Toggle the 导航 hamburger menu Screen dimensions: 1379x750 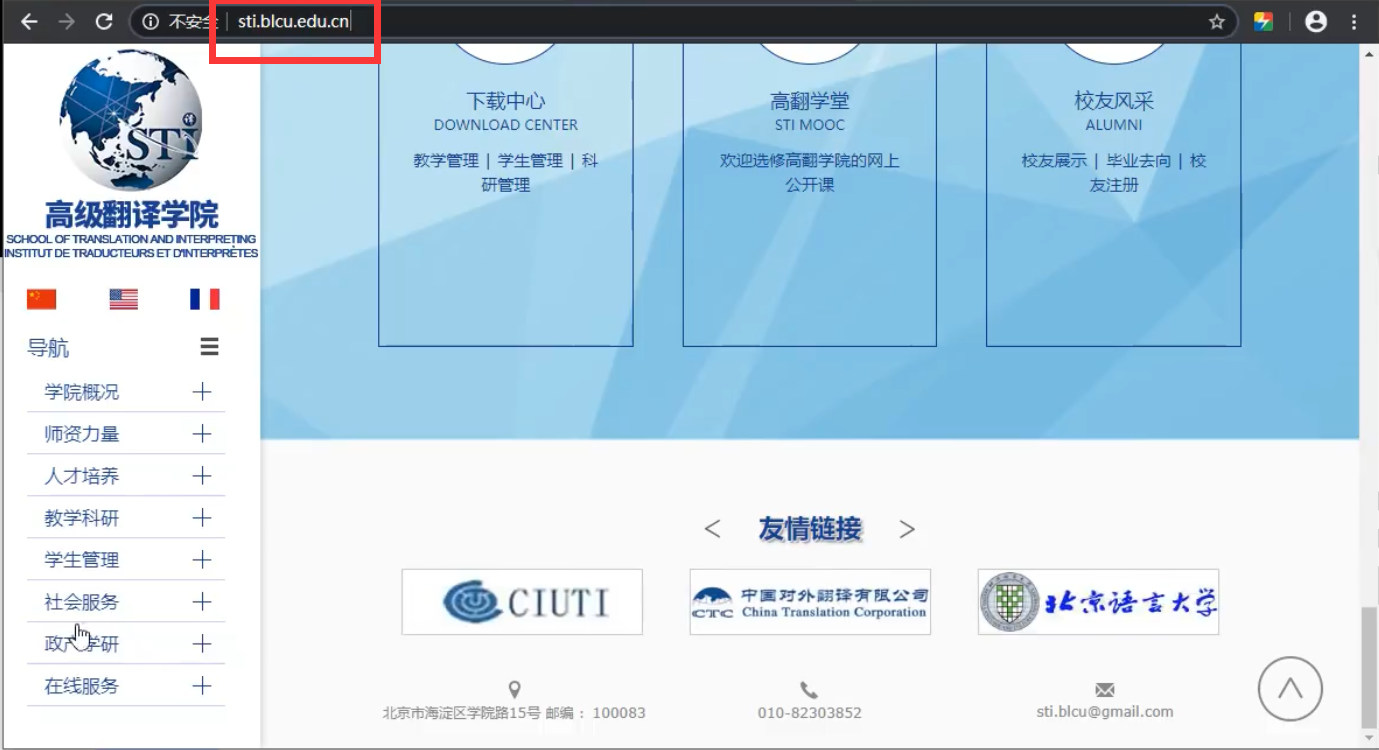click(209, 347)
